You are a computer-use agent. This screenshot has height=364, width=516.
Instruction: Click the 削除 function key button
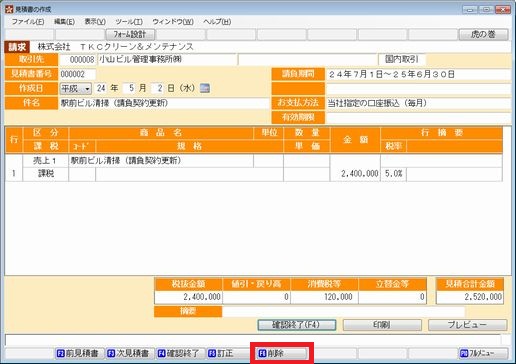pos(282,353)
